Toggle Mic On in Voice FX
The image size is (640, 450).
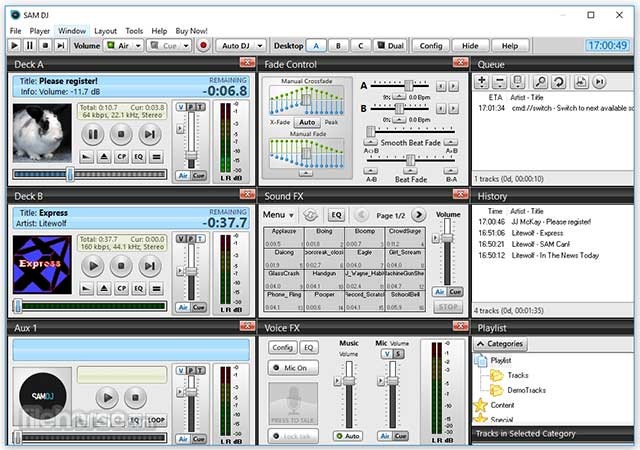tap(295, 368)
